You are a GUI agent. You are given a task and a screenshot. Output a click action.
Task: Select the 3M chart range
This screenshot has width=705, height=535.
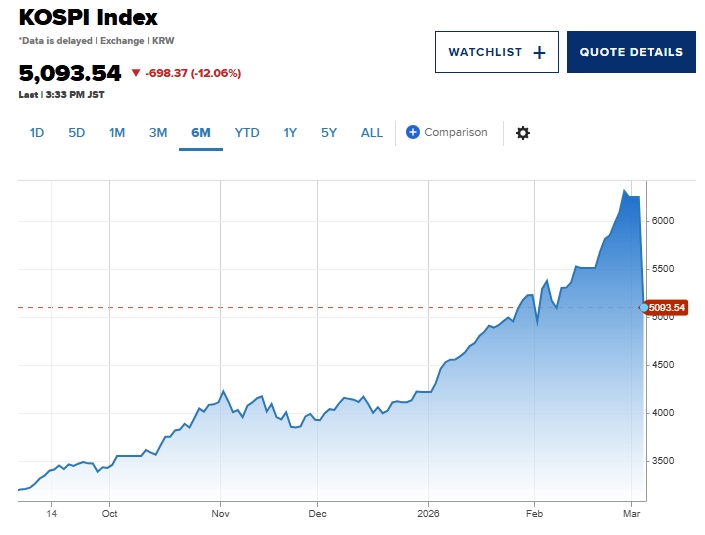[158, 133]
